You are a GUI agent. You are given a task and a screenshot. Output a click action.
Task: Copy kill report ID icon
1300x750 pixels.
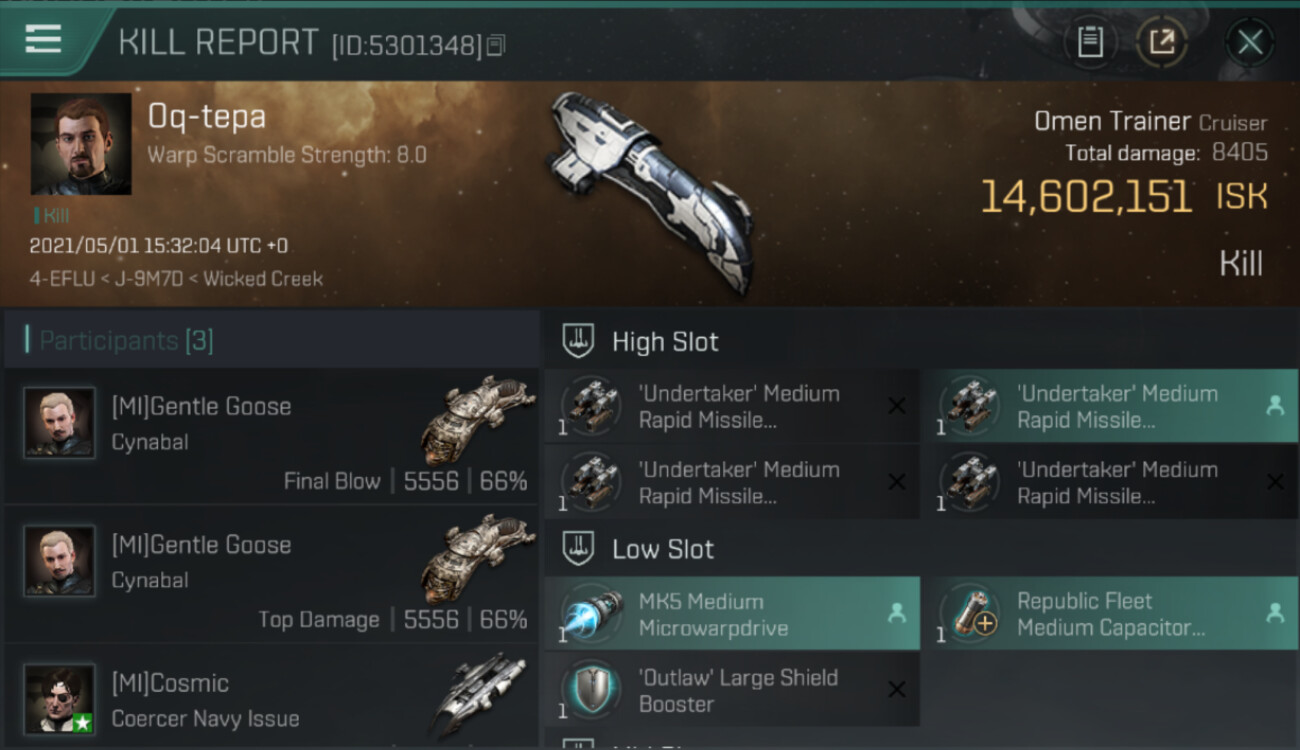496,45
